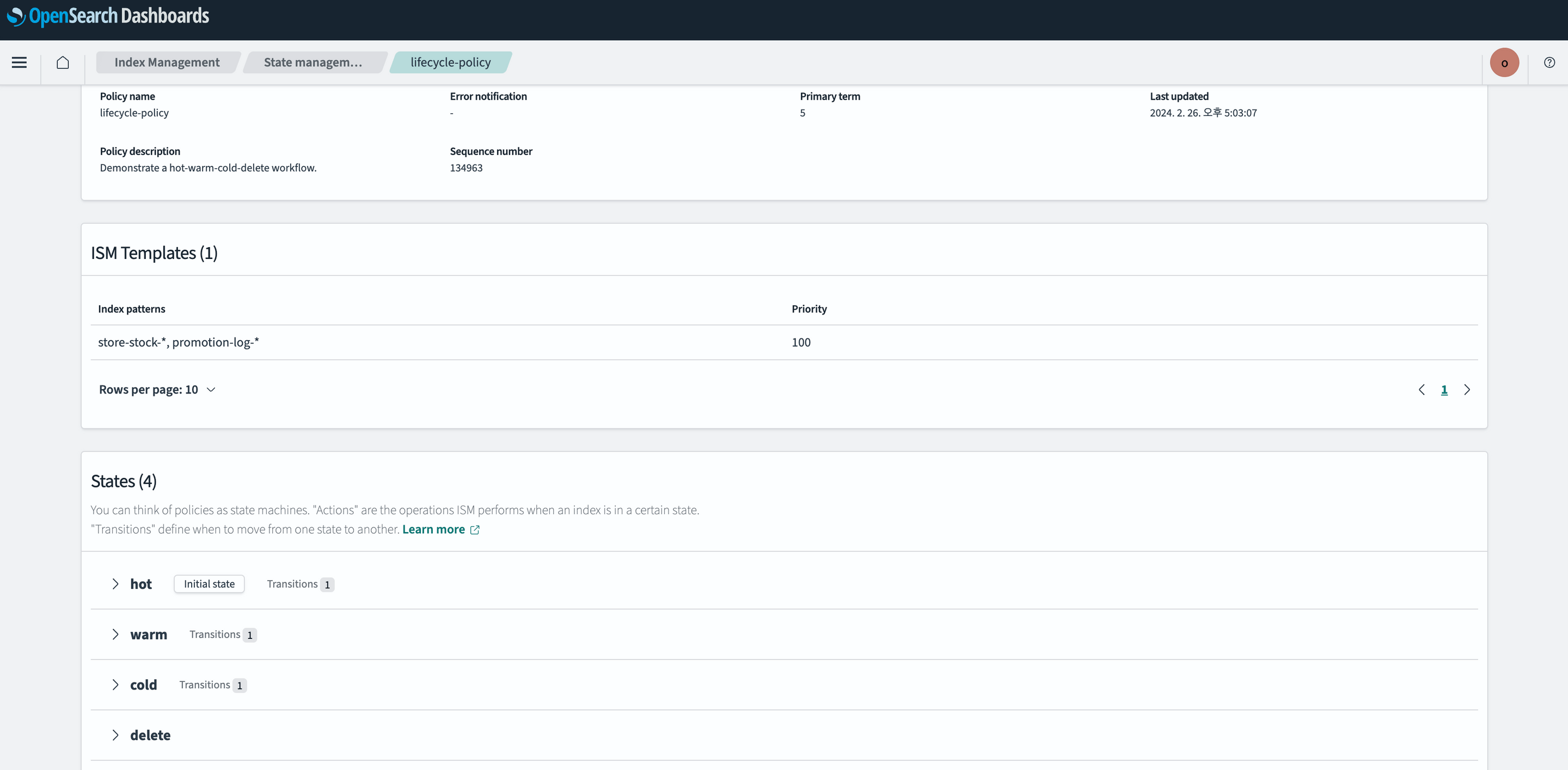The image size is (1568, 770).
Task: Click the Home icon in the toolbar
Action: [63, 62]
